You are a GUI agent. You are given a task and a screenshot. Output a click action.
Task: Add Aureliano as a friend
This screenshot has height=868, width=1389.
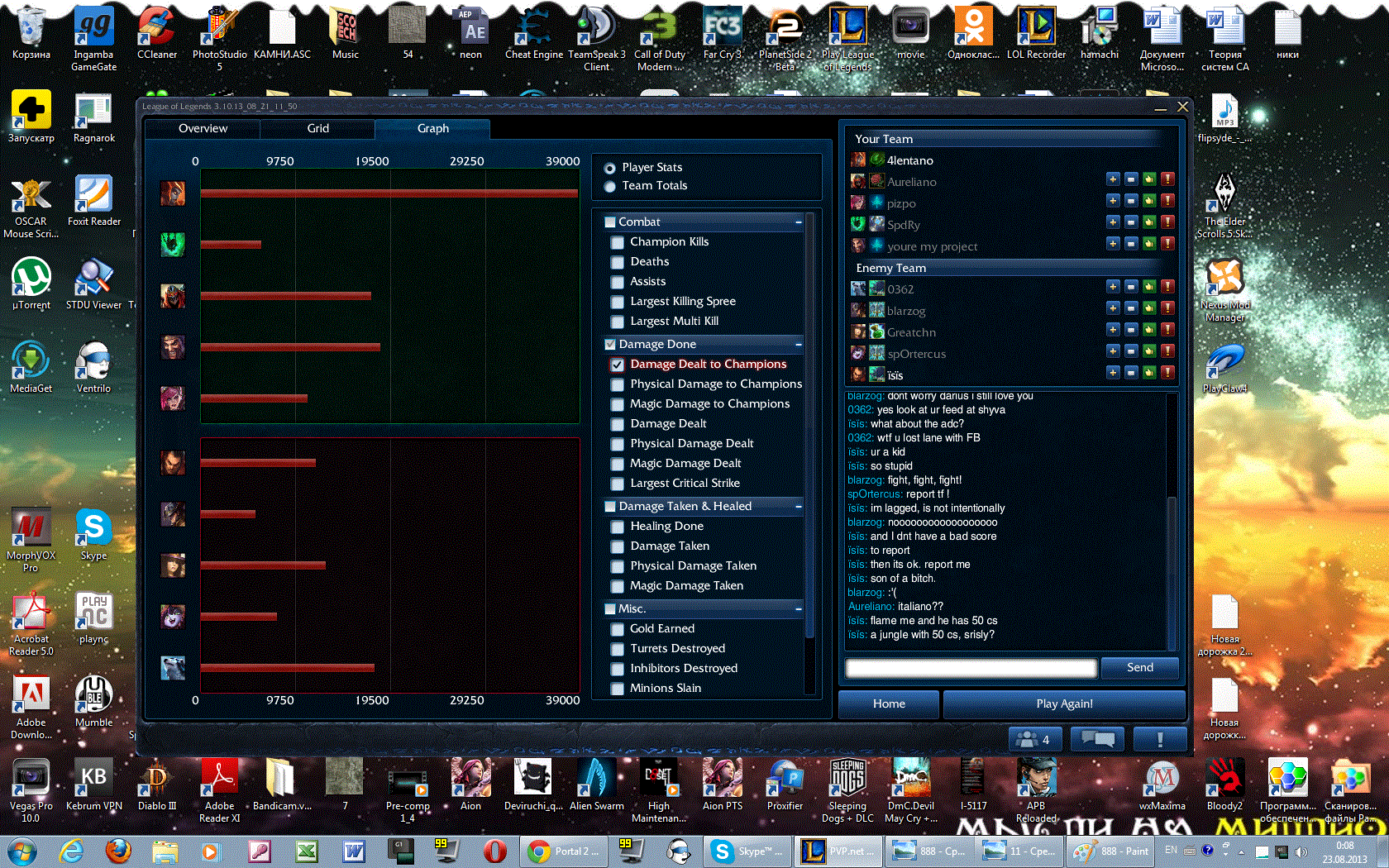pos(1113,179)
